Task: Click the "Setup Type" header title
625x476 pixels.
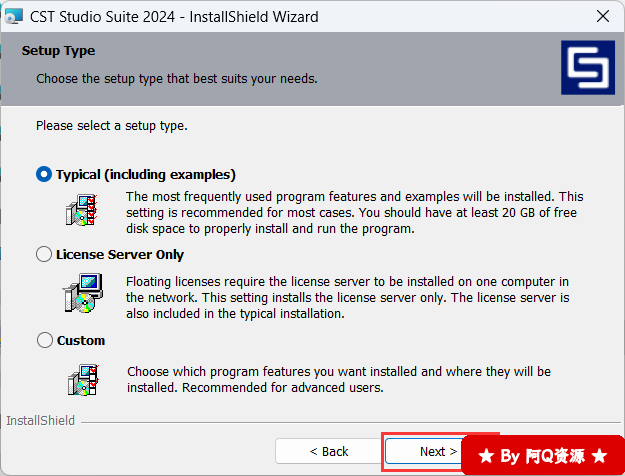Action: 58,51
